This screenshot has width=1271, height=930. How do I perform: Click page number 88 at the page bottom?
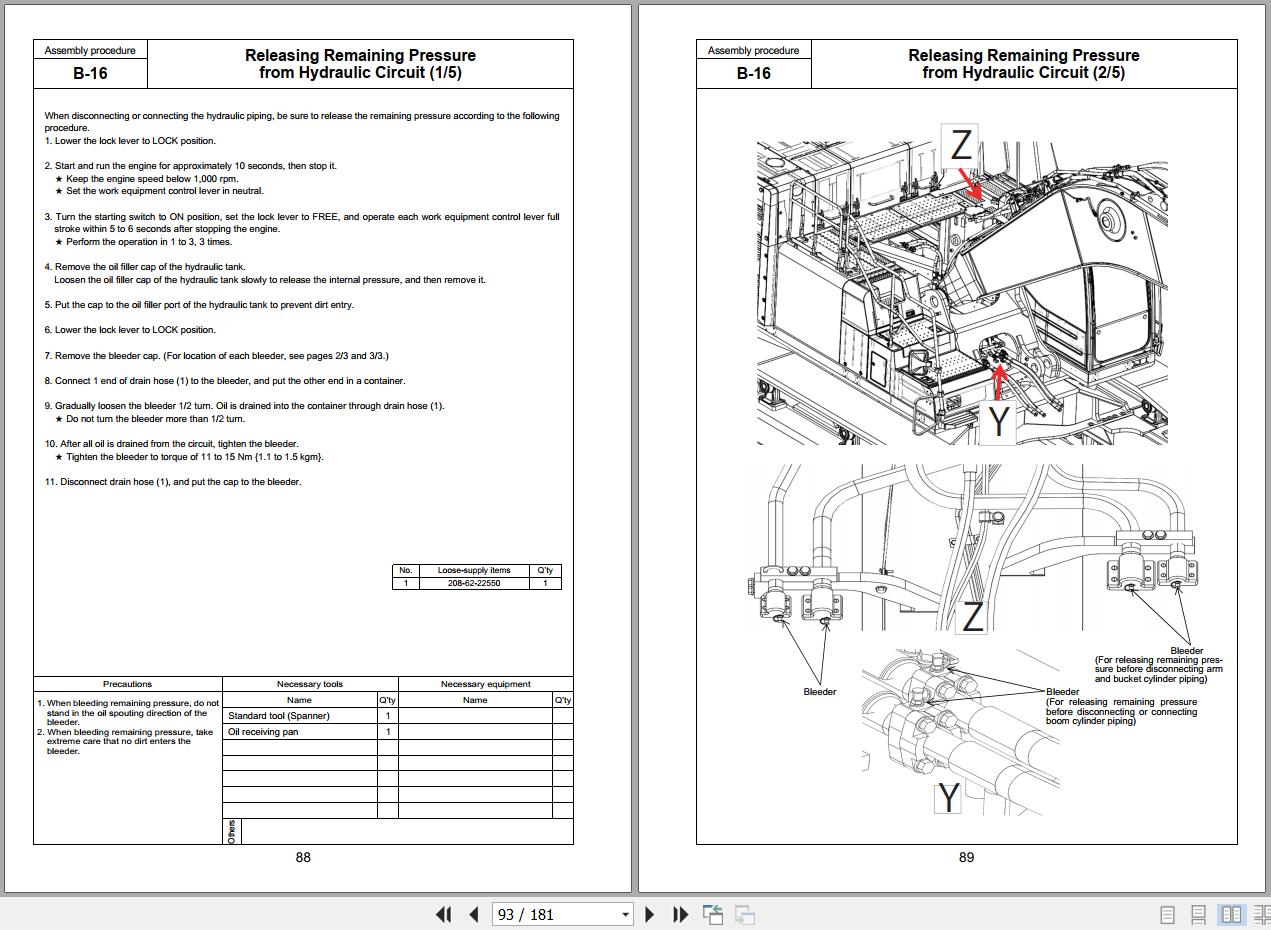(303, 857)
